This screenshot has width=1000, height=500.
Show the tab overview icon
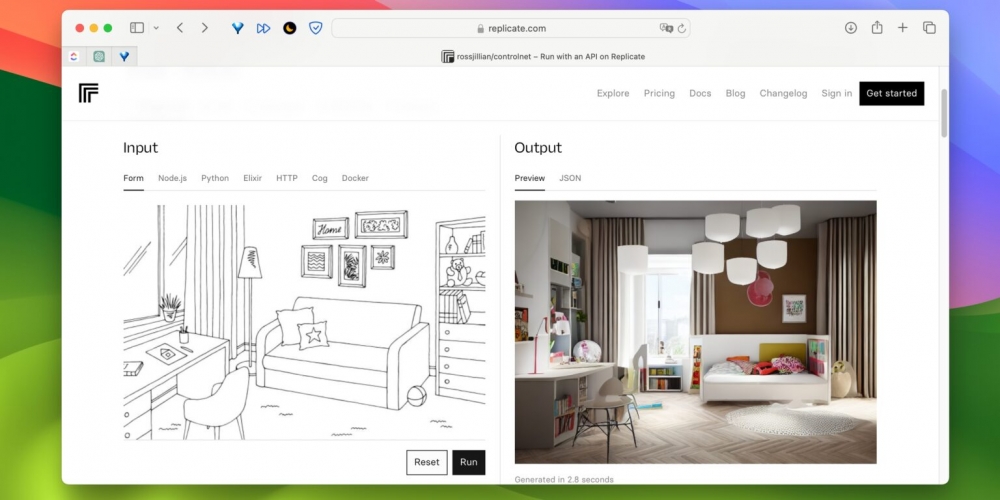pos(929,28)
